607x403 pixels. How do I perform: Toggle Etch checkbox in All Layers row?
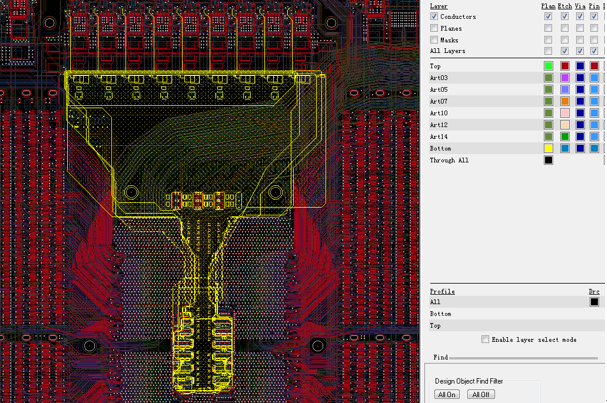565,51
